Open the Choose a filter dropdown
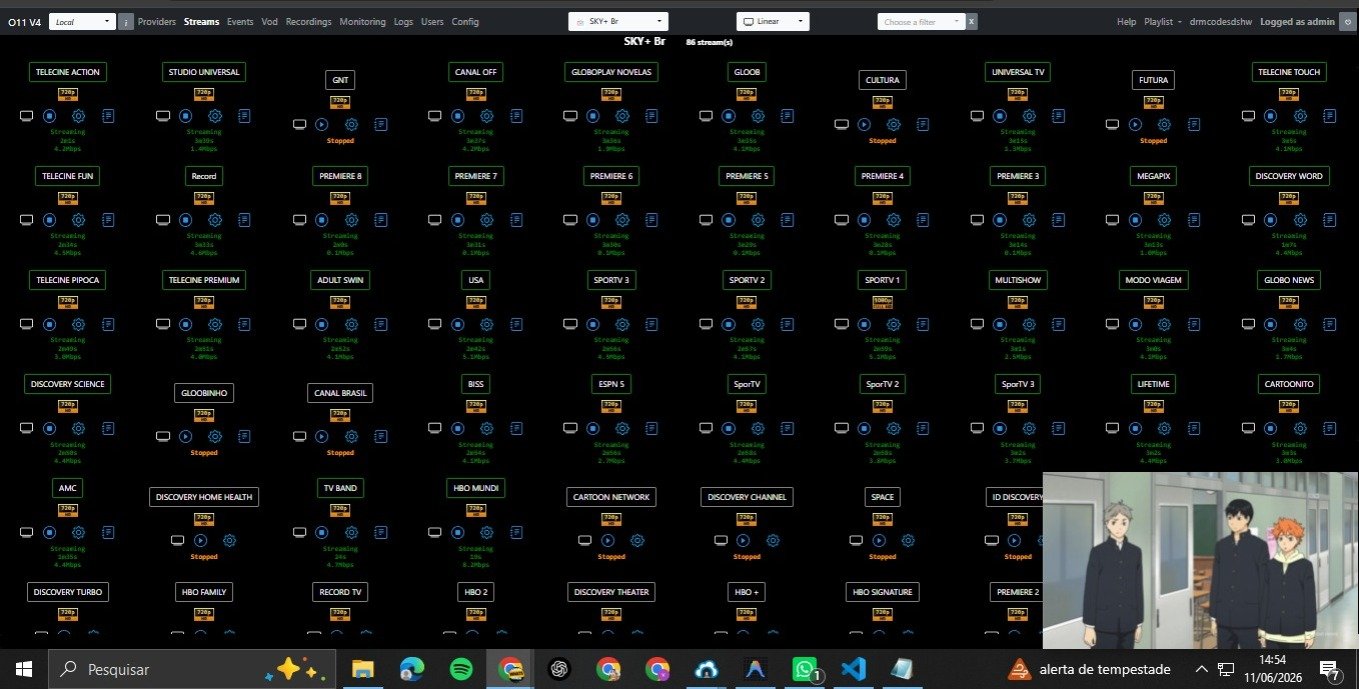This screenshot has width=1359, height=689. pos(922,21)
